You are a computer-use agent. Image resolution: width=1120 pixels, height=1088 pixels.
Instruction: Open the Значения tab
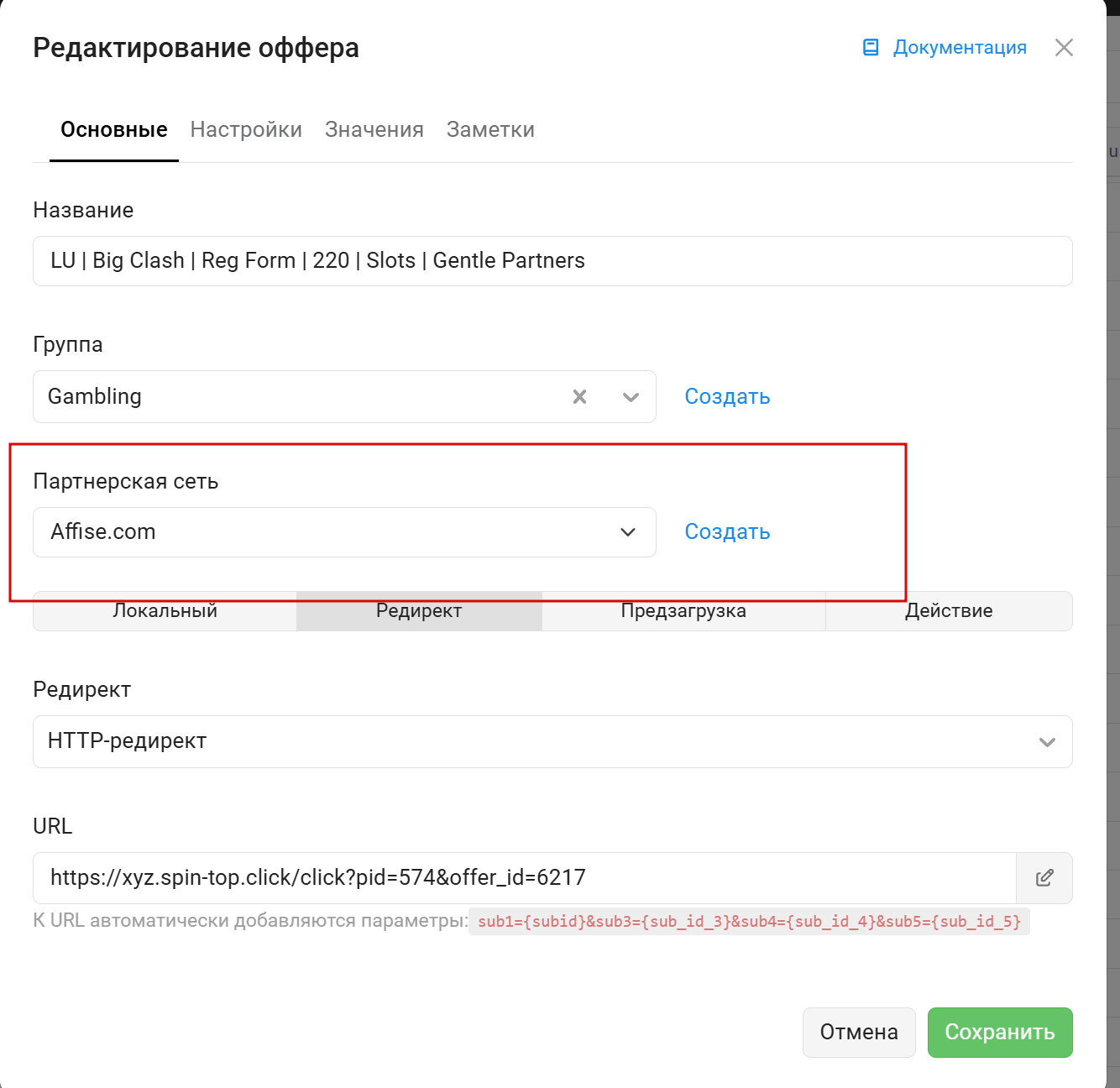coord(374,130)
